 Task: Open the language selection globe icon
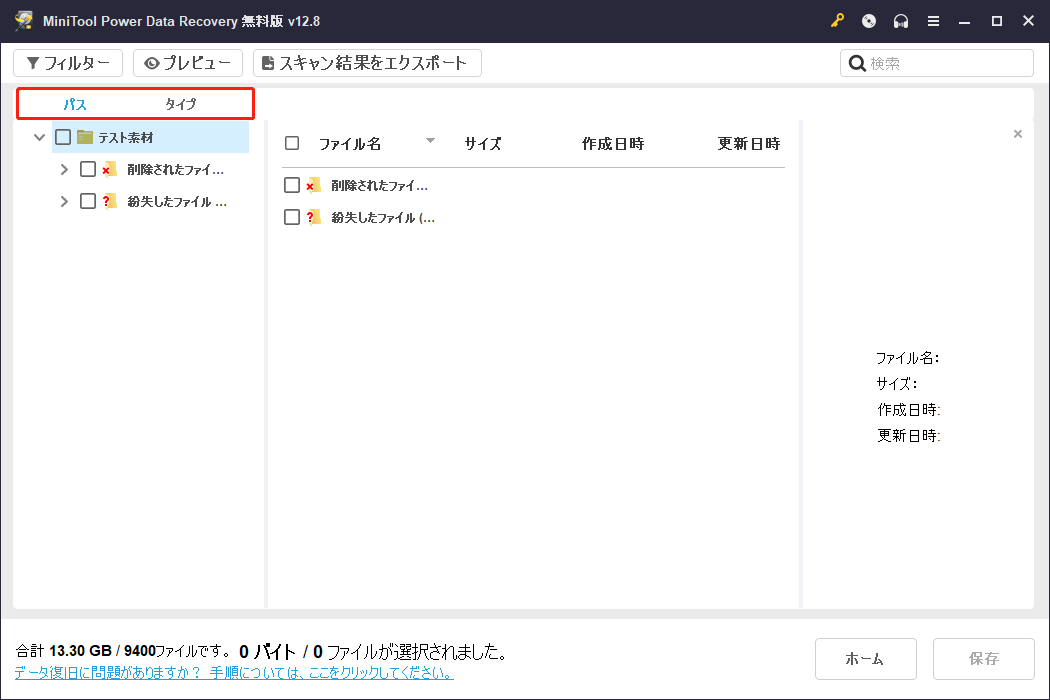(868, 20)
